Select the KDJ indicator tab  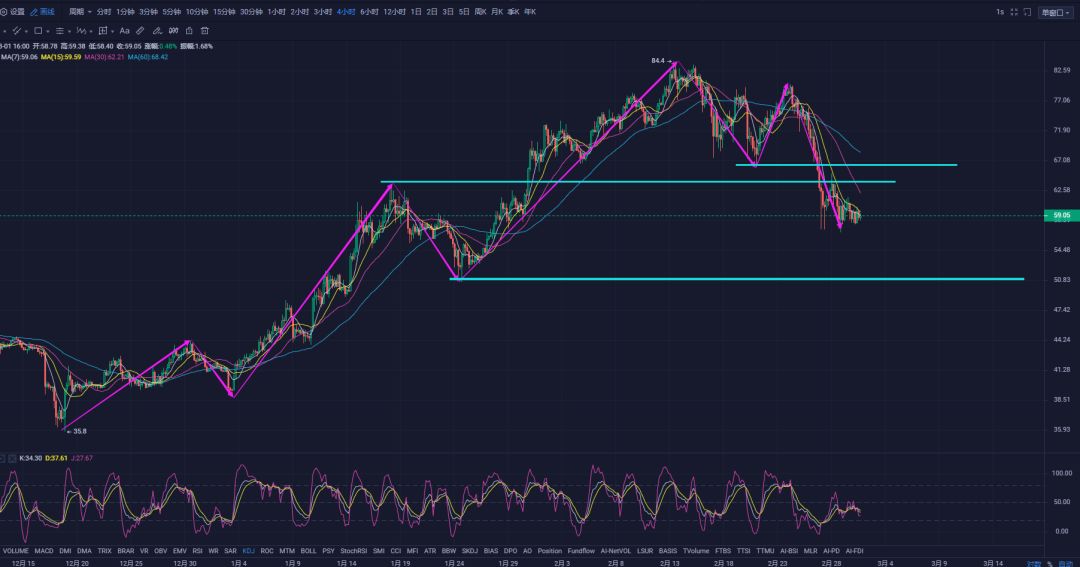point(249,551)
